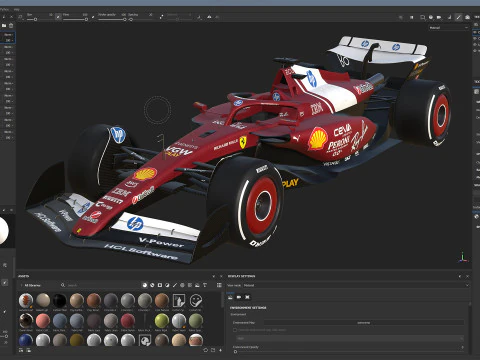This screenshot has width=480, height=360.
Task: Collapse the Assets panel with its arrow
Action: coord(214,276)
